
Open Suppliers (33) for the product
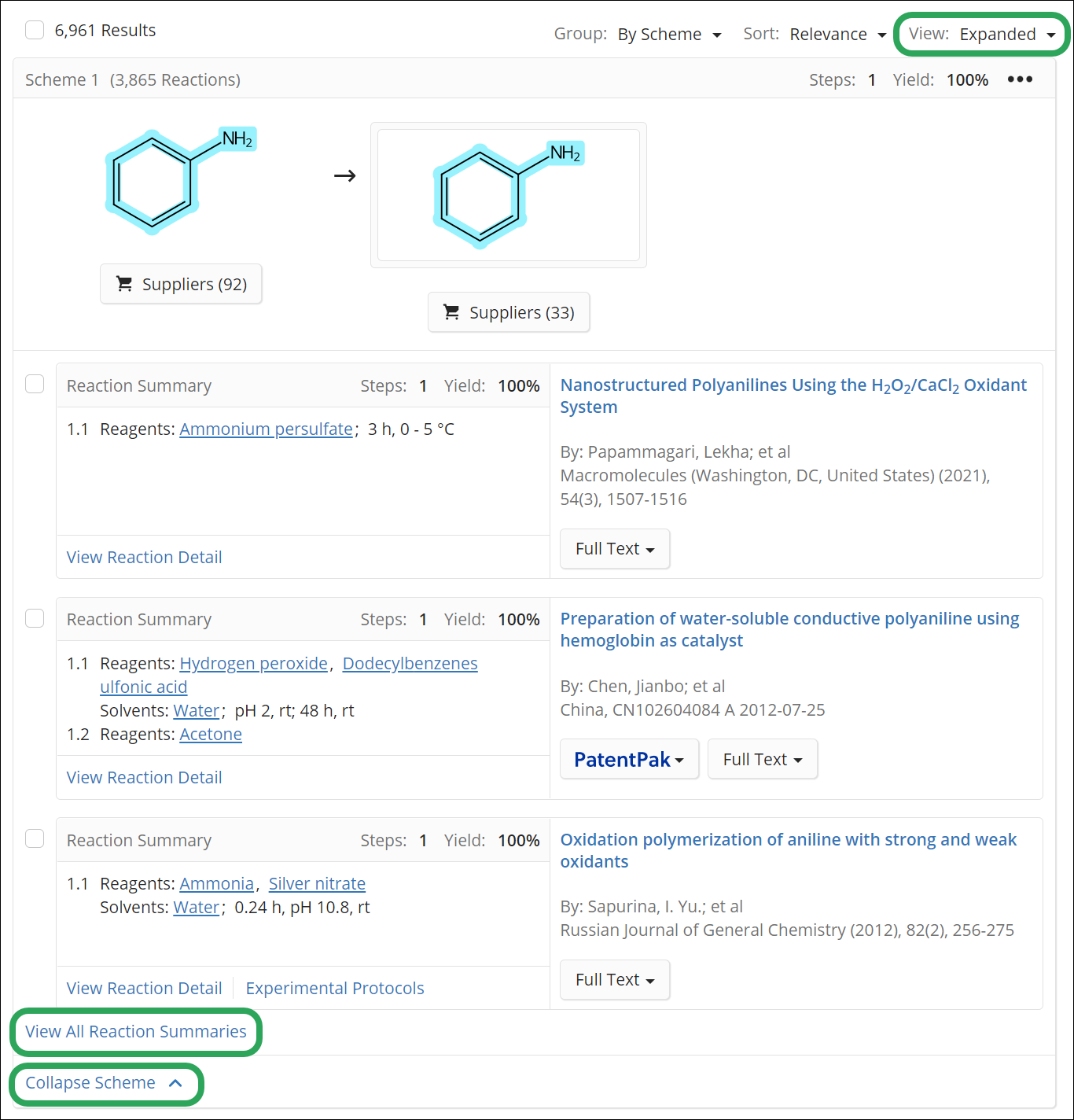(x=509, y=312)
